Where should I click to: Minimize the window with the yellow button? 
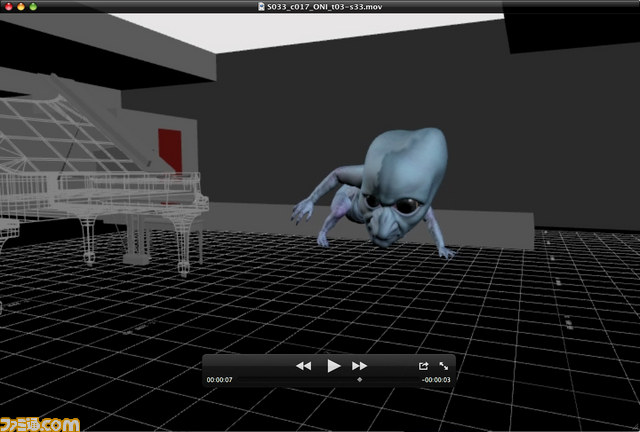21,7
